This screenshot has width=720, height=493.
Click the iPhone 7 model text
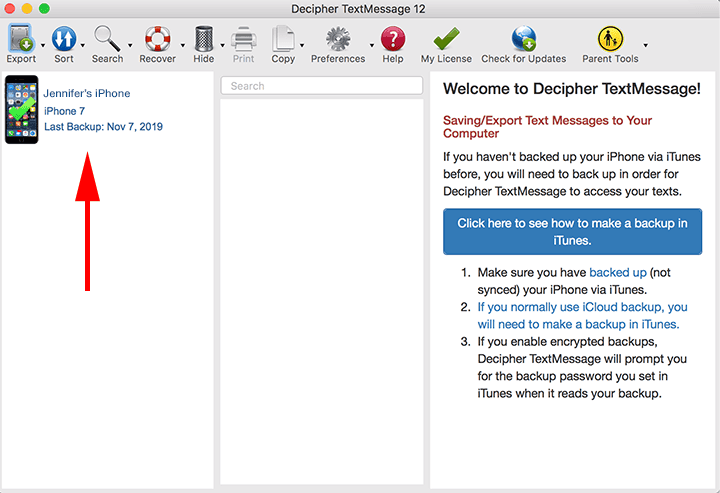pos(64,111)
